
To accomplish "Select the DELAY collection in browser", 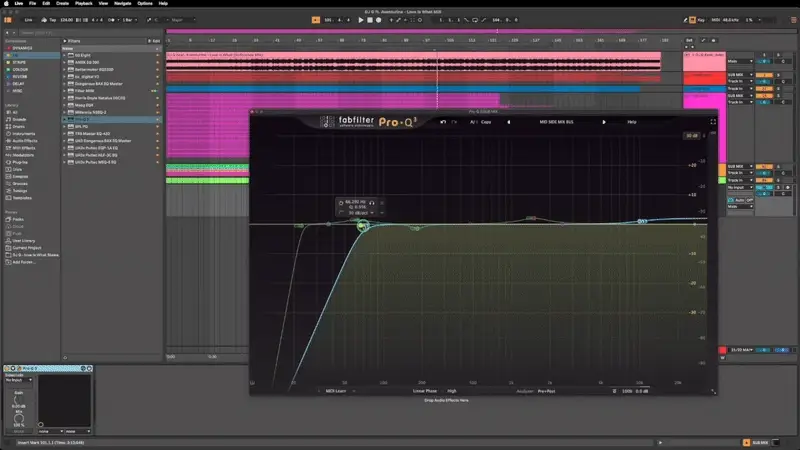I will click(18, 84).
